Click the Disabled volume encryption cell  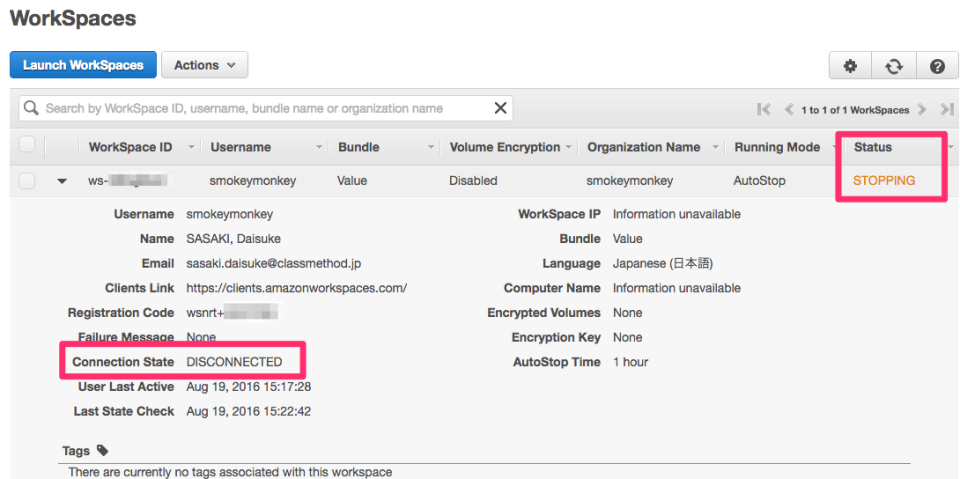(x=473, y=181)
